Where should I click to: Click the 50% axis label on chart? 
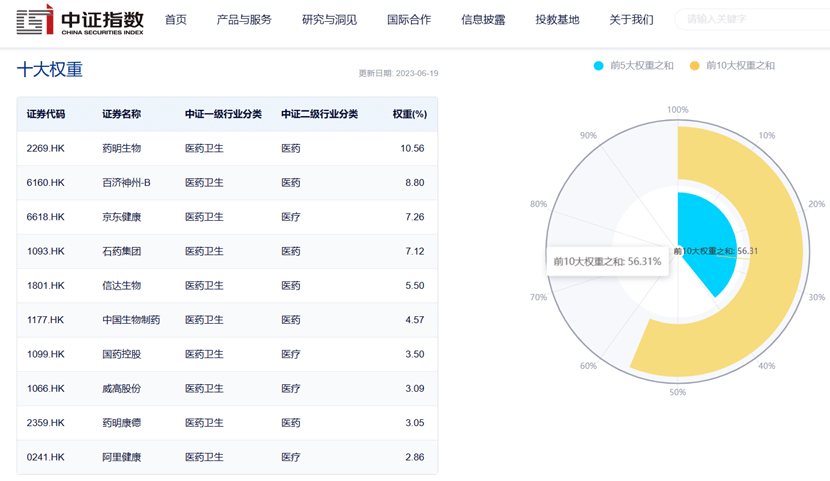click(678, 392)
